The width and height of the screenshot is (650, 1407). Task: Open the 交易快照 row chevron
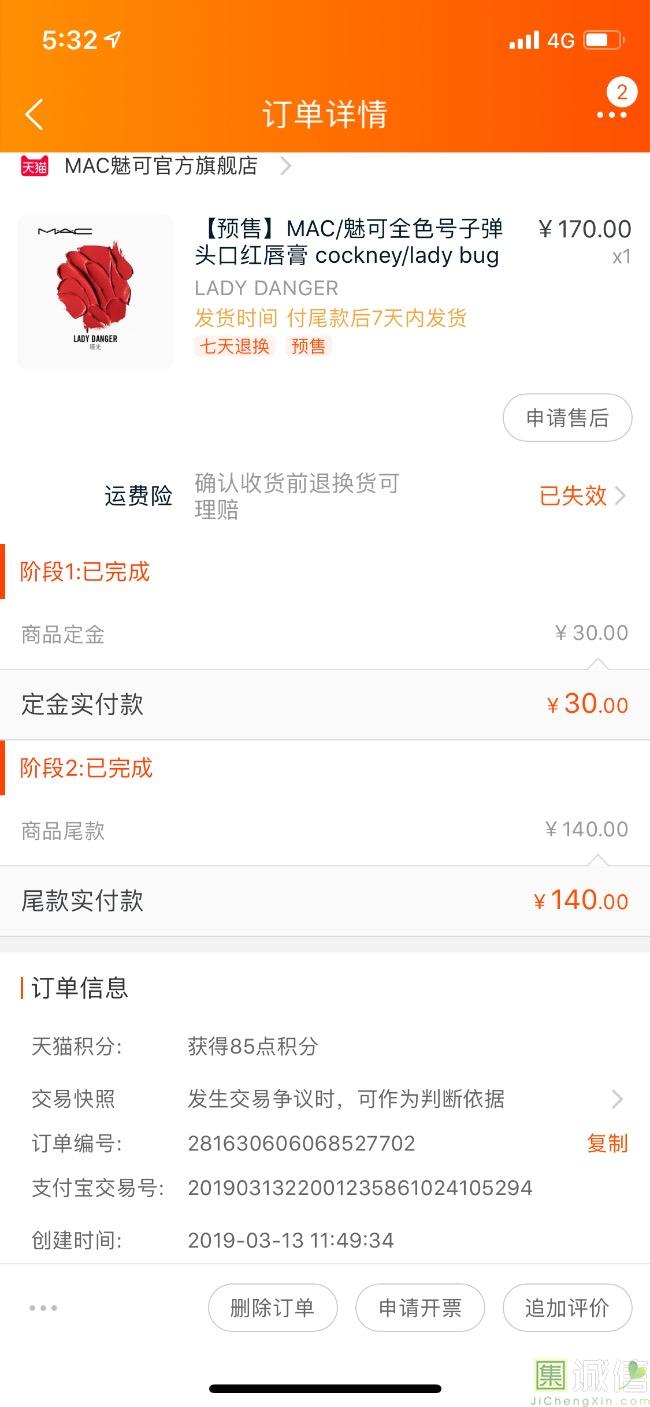[x=617, y=1099]
